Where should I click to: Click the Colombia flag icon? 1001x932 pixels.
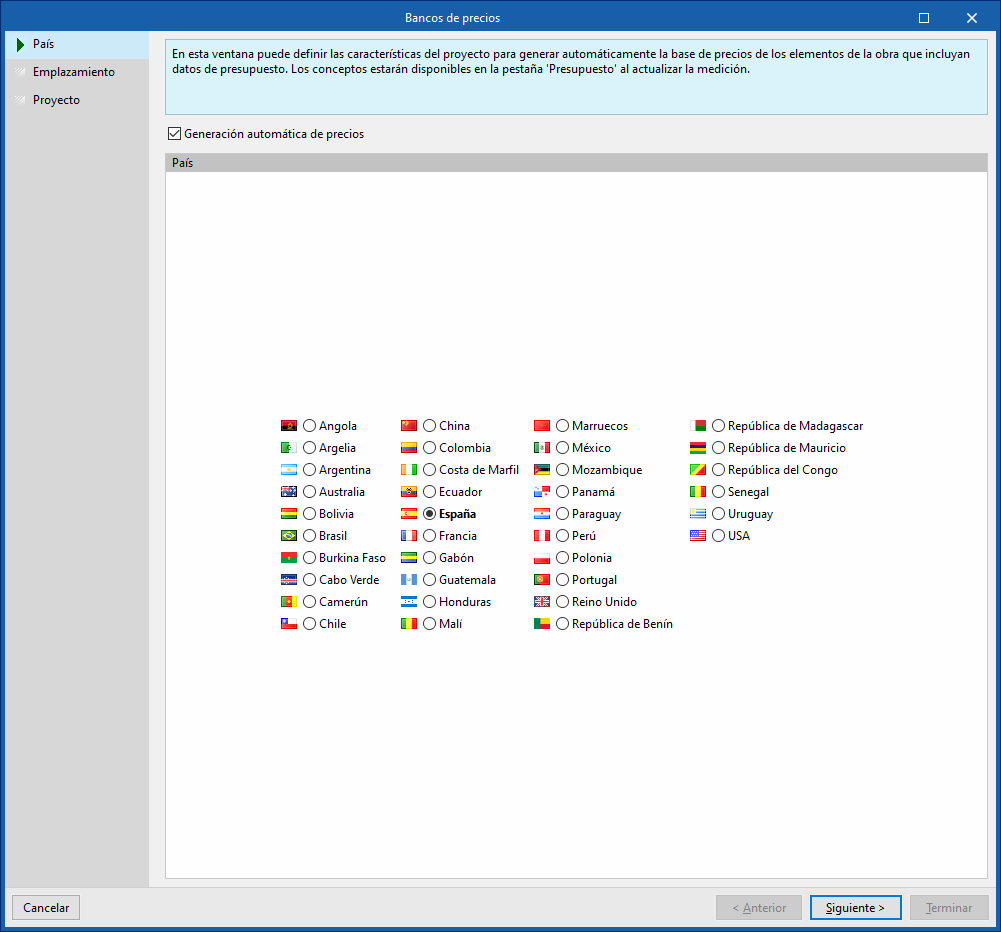click(409, 447)
